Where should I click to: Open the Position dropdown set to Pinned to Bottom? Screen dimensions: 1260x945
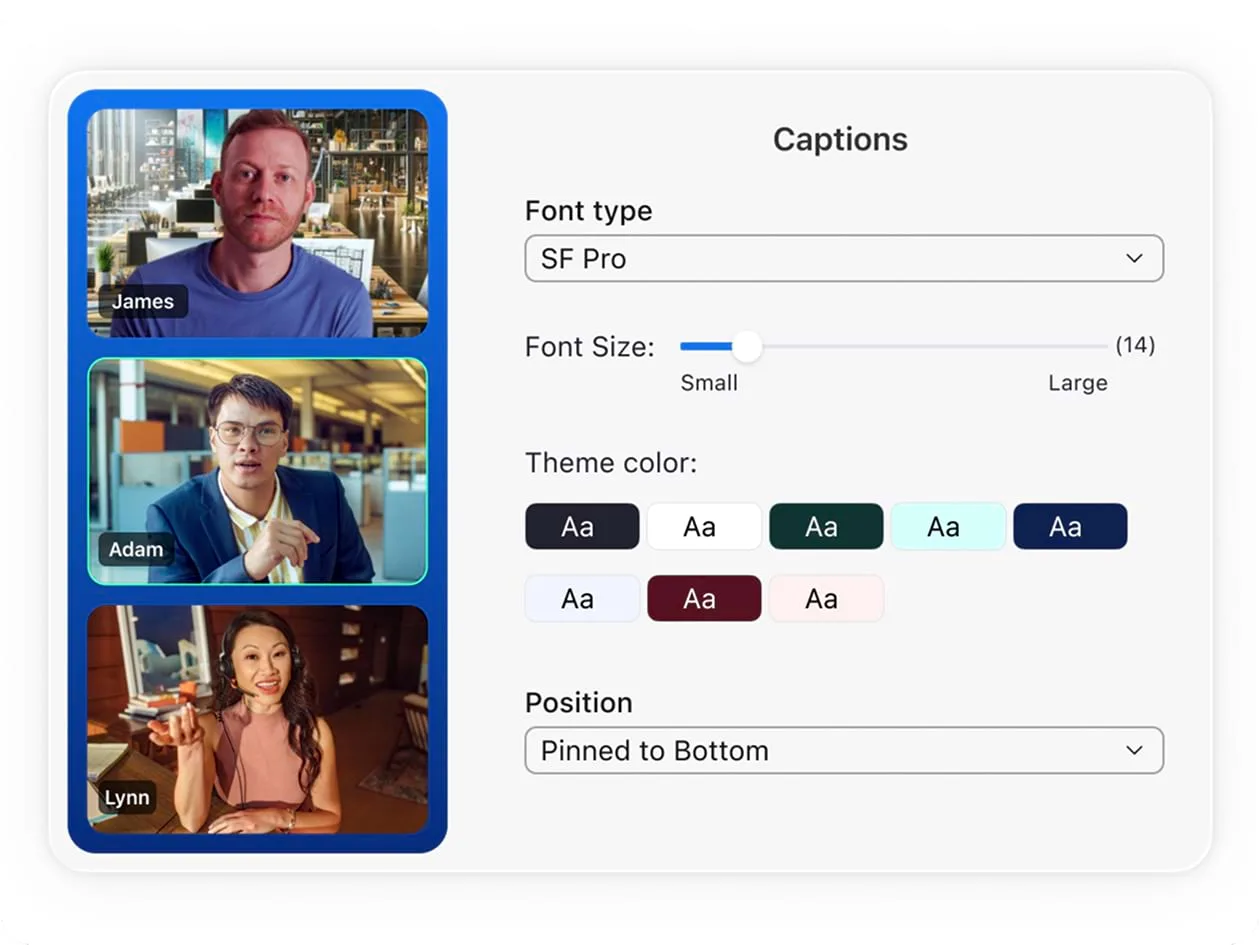[843, 751]
